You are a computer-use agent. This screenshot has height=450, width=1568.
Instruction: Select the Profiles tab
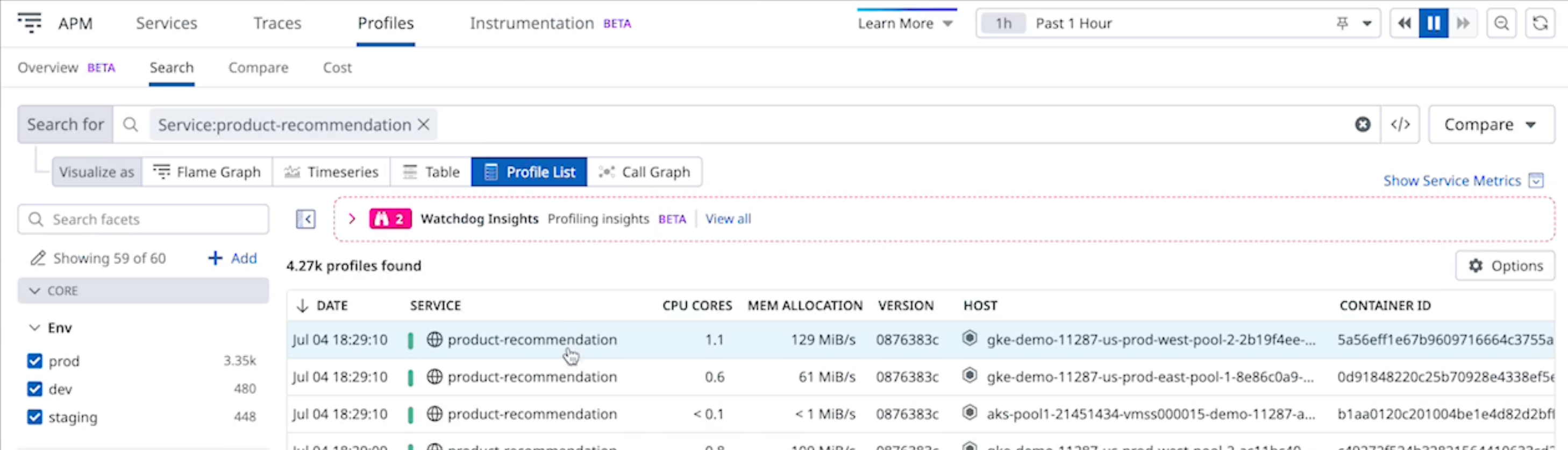386,23
